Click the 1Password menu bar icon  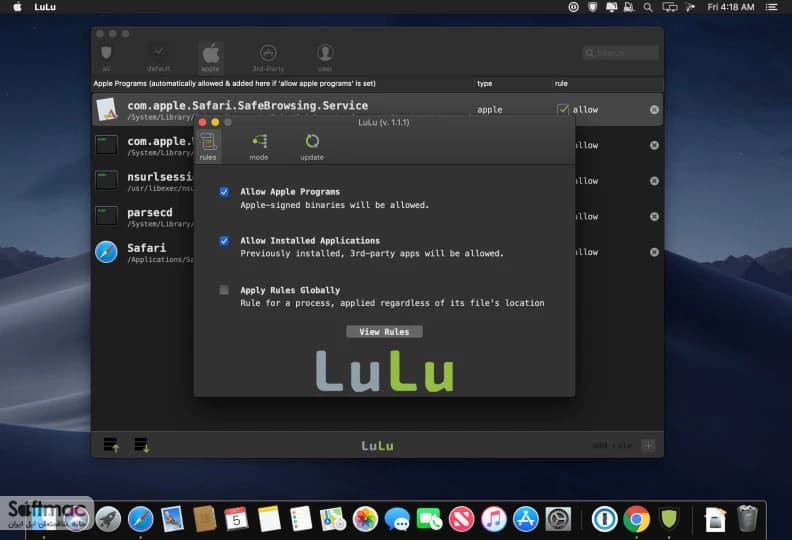[573, 7]
